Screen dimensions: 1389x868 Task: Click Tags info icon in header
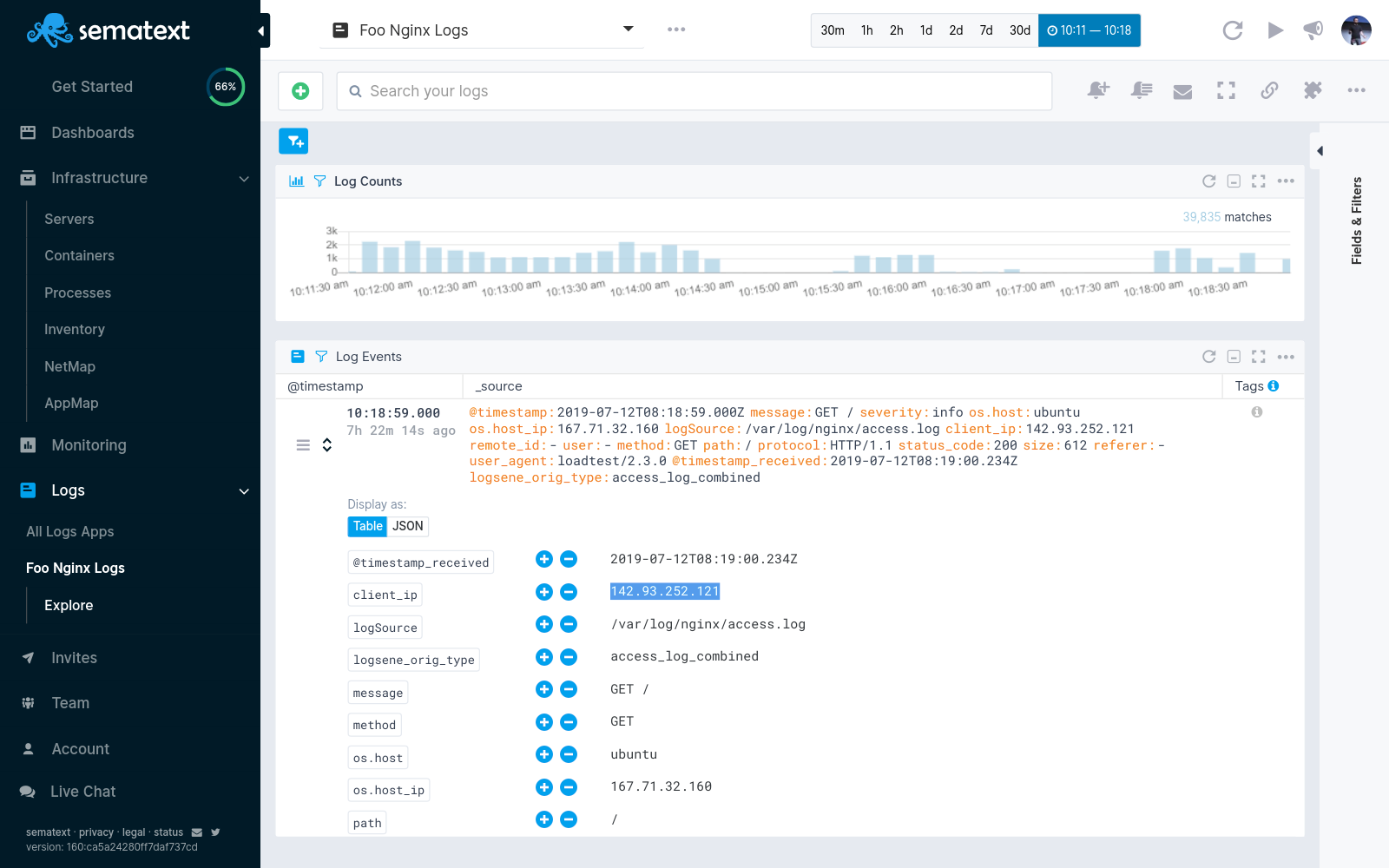(1273, 386)
